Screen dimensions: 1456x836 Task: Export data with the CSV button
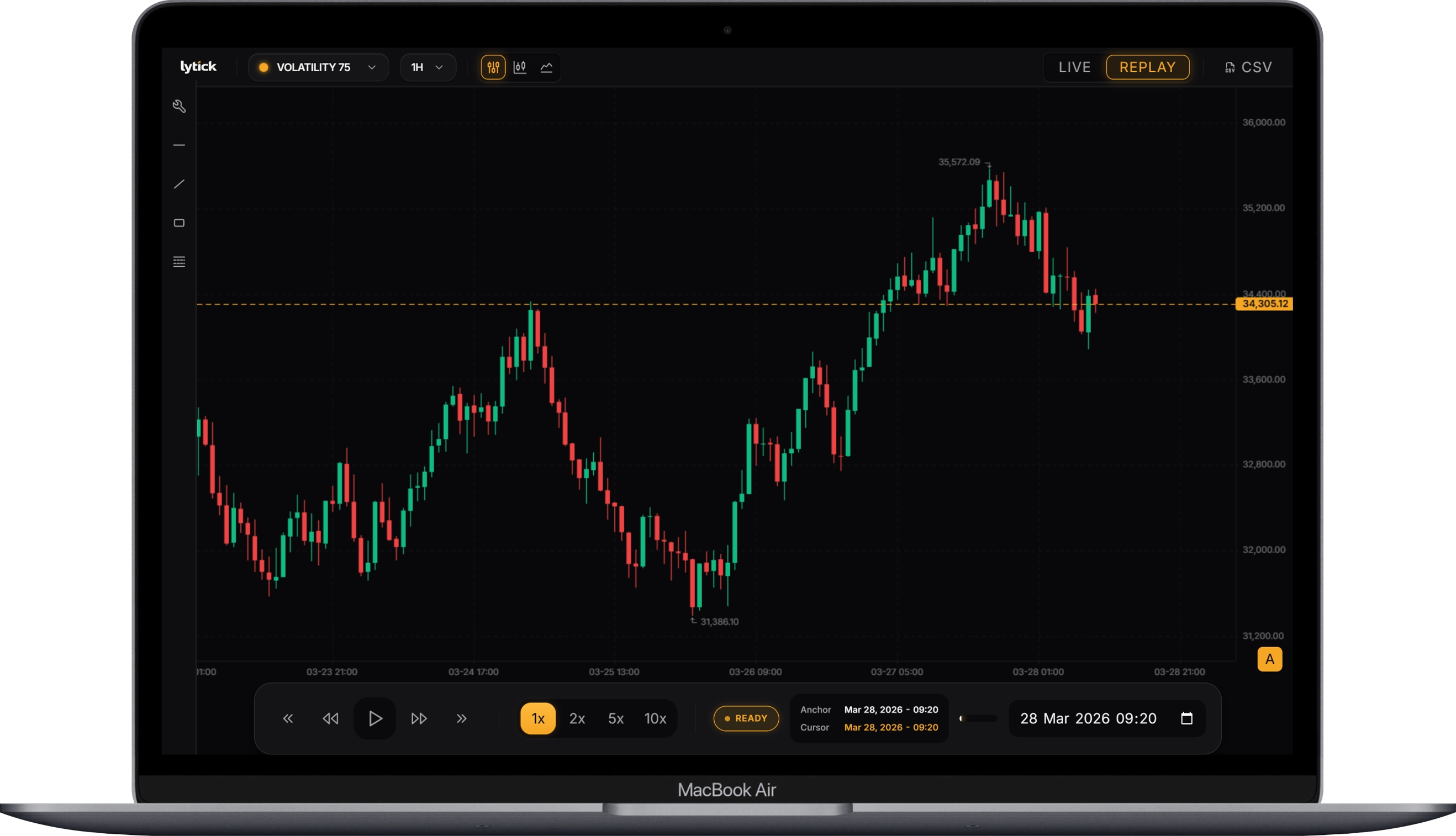tap(1248, 67)
